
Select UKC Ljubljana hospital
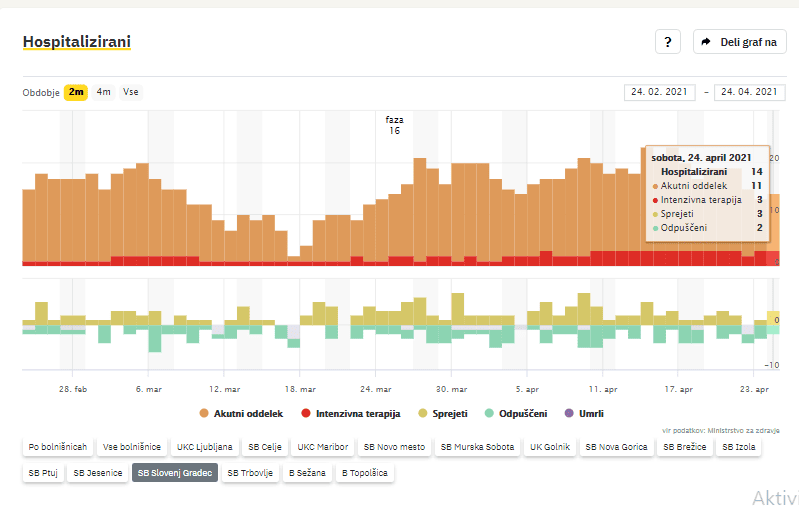[x=205, y=447]
